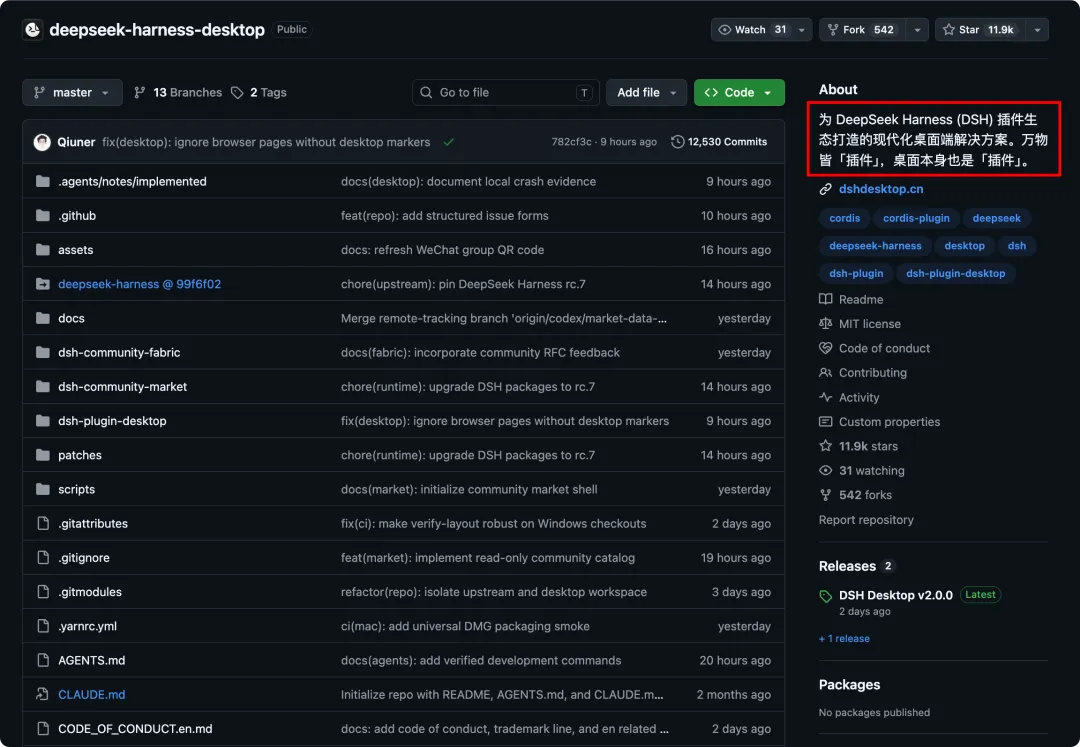Viewport: 1080px width, 747px height.
Task: Click Qiuner's commit author avatar
Action: 42,142
